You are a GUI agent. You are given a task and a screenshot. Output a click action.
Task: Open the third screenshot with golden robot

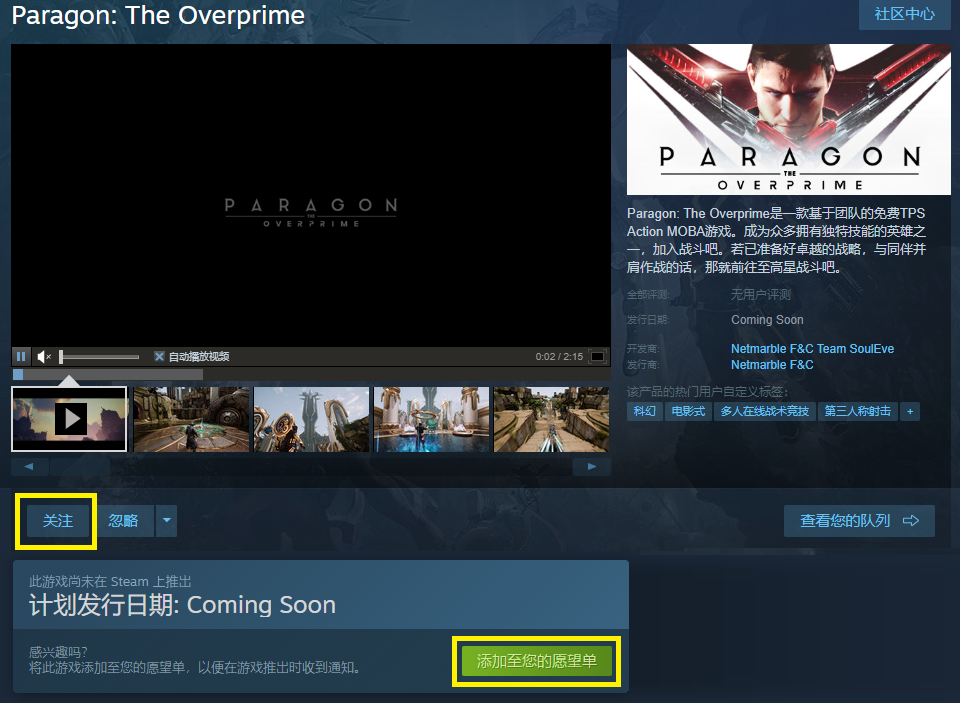(311, 419)
